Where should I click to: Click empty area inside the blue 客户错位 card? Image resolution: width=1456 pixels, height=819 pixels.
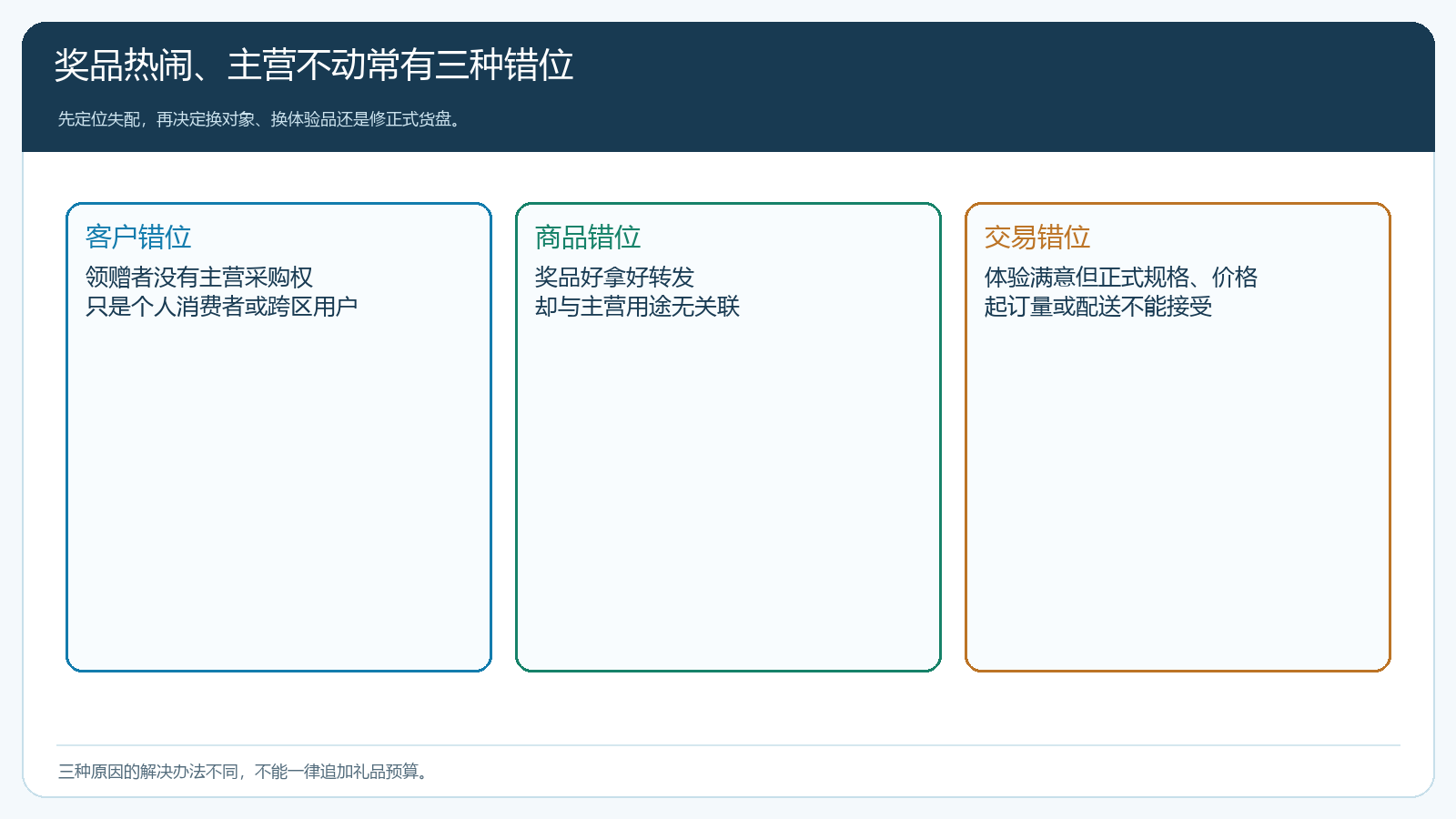click(x=278, y=491)
